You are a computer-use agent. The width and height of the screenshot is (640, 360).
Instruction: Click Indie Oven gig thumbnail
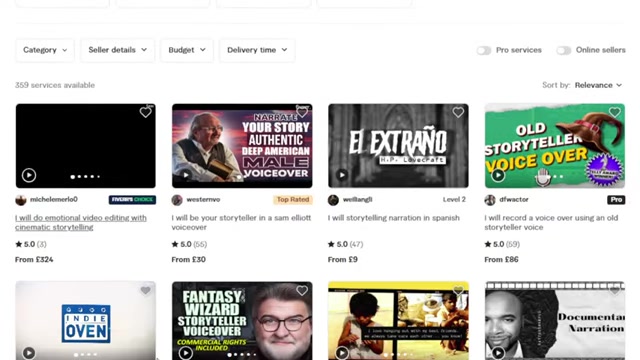pyautogui.click(x=86, y=321)
